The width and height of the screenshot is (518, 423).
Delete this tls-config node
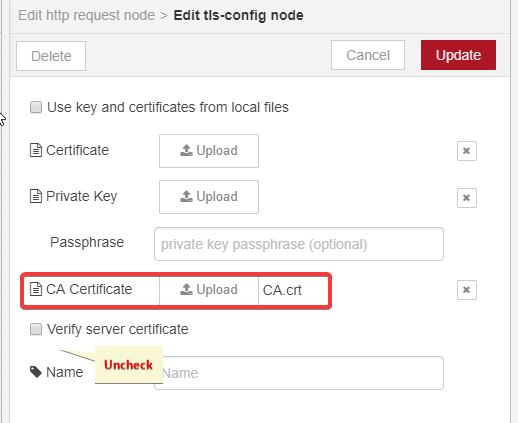[51, 56]
